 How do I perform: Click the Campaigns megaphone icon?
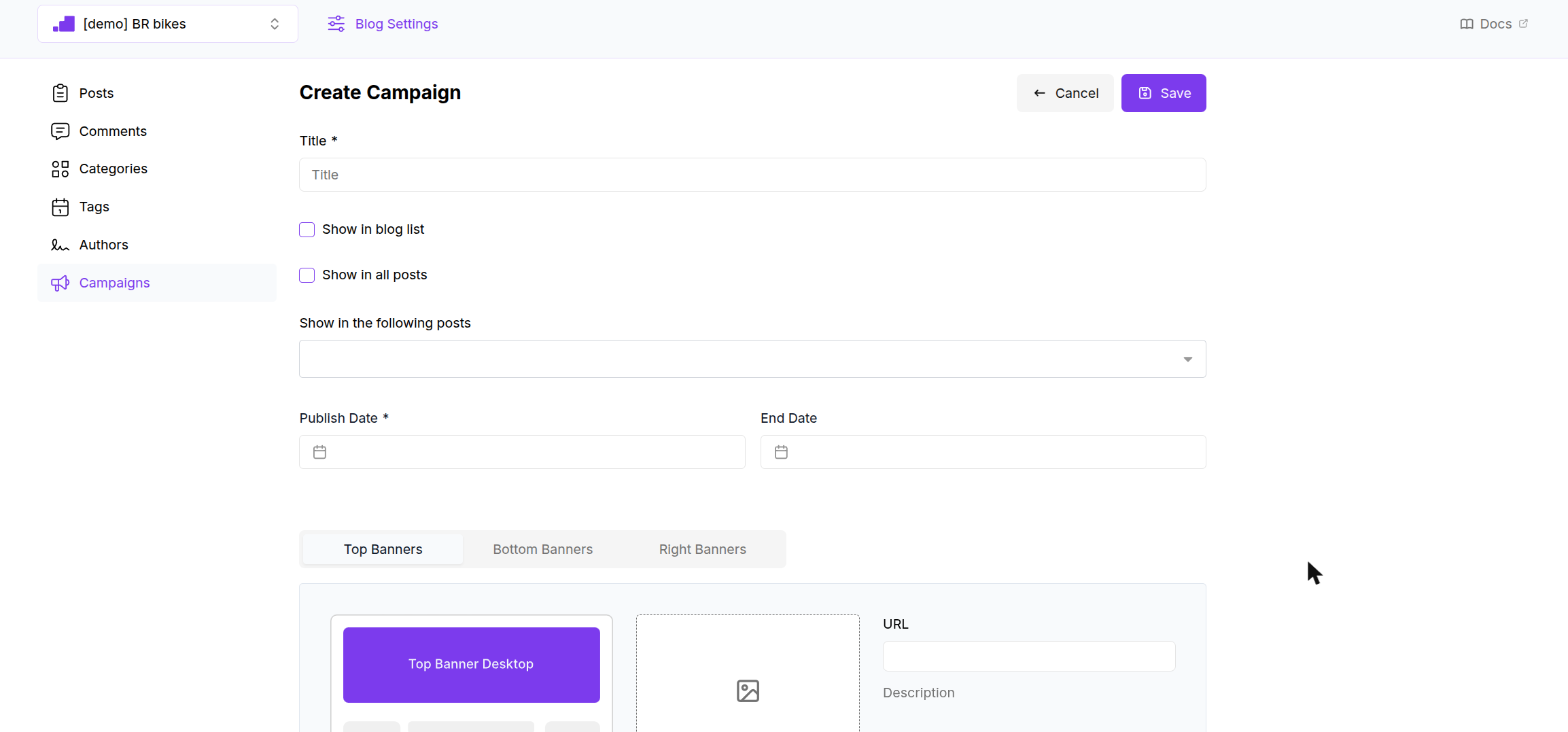(x=60, y=283)
